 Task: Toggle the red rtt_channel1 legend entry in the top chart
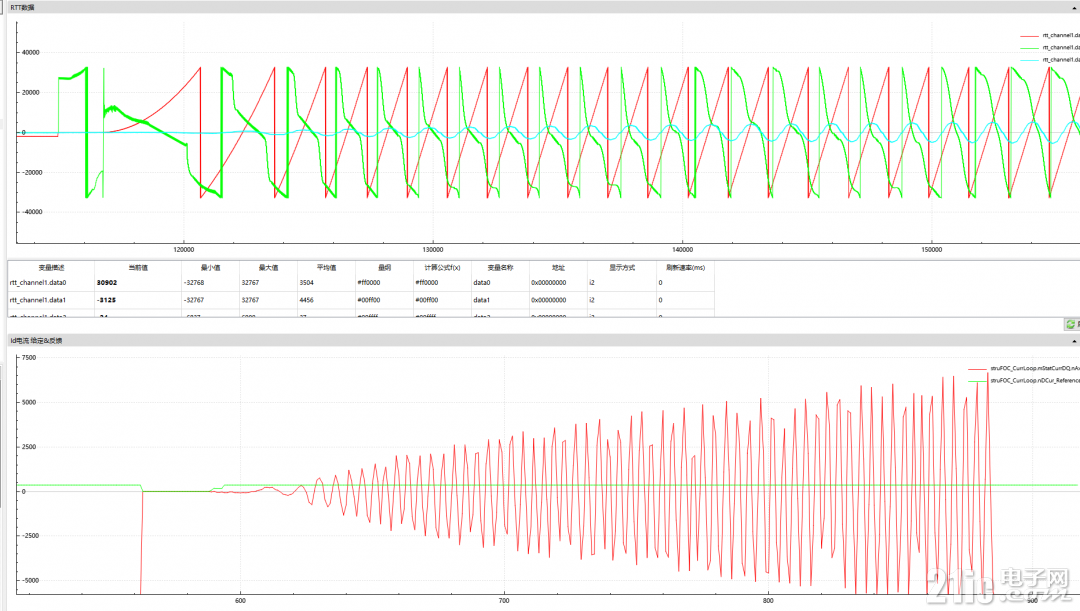[1050, 35]
